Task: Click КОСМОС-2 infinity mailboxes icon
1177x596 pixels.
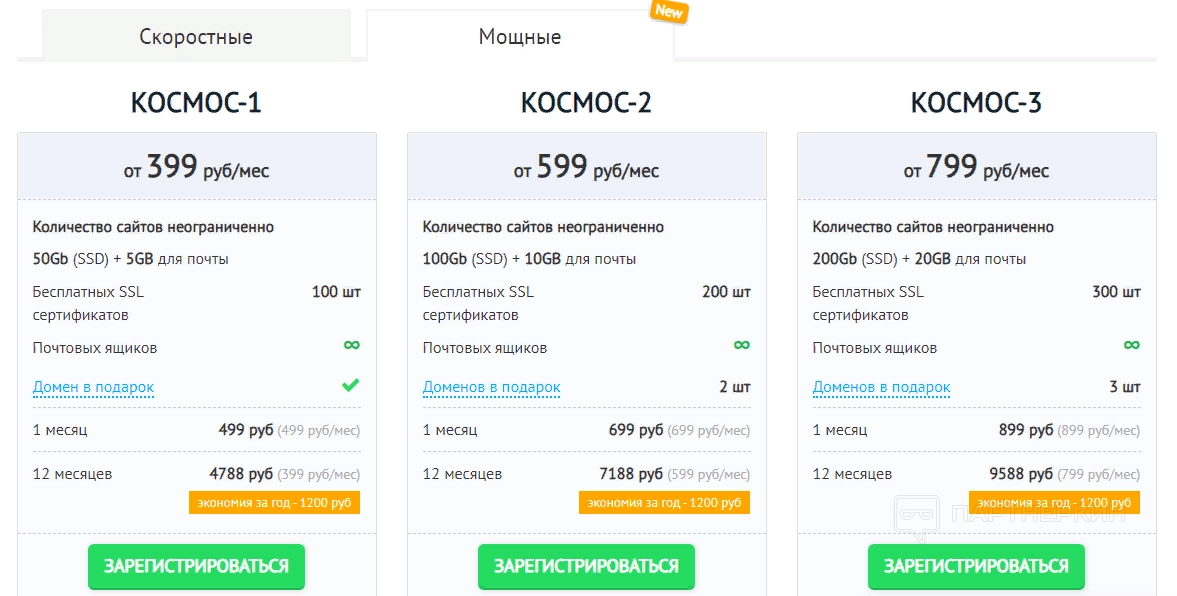Action: click(741, 345)
